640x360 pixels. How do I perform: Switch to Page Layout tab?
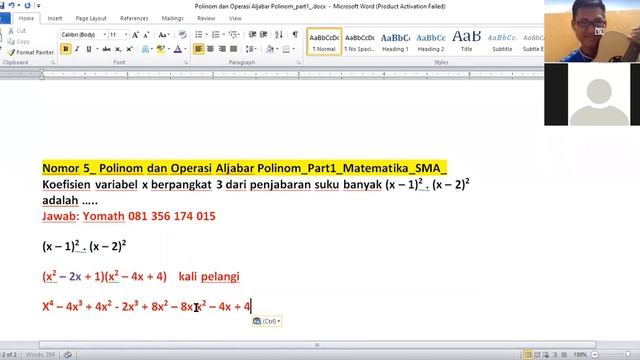point(91,18)
